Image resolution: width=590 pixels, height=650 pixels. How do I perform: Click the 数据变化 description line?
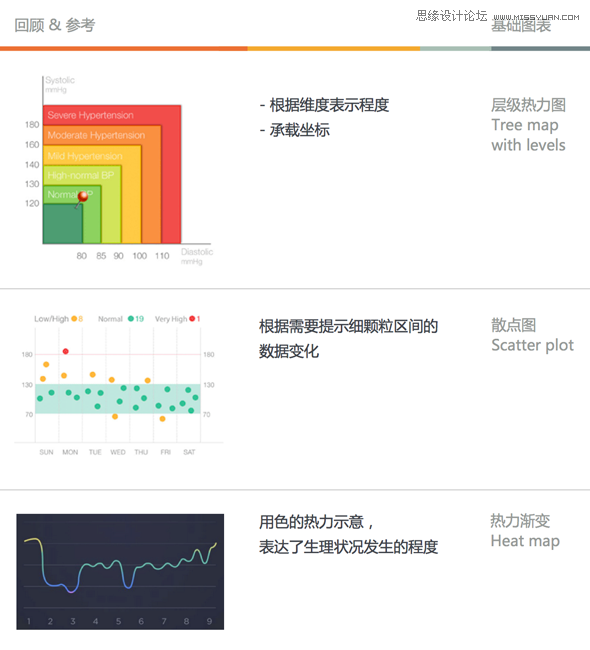coord(289,351)
